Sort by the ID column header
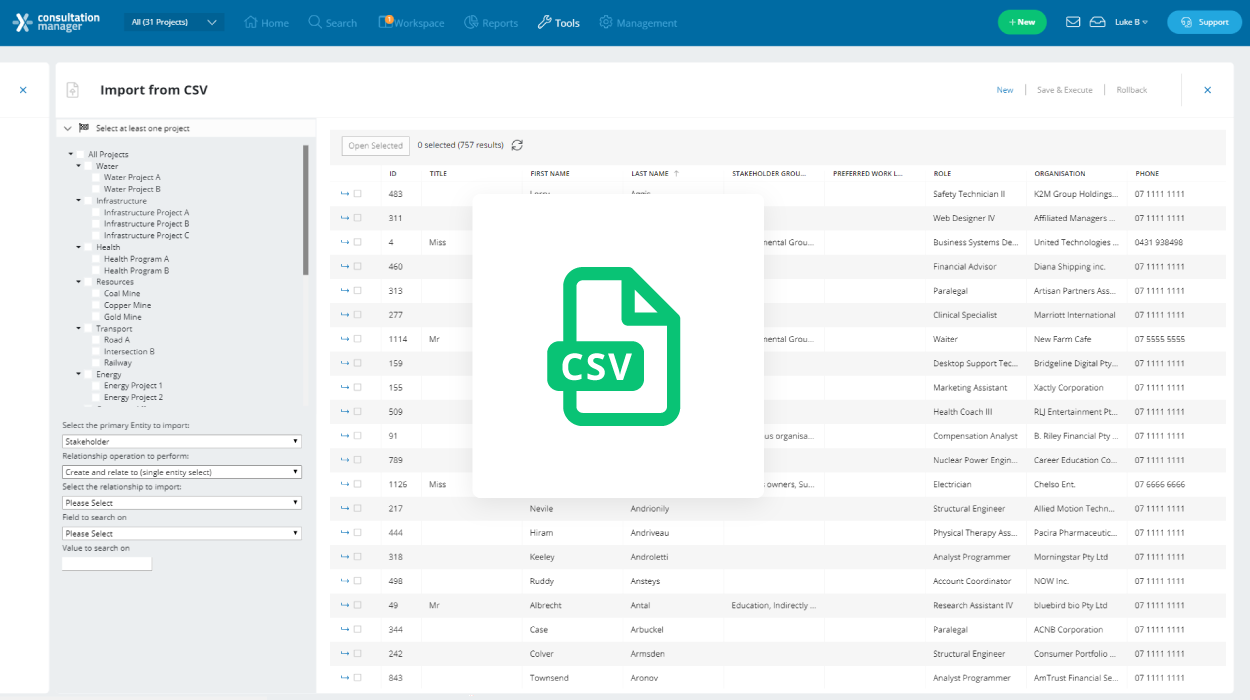The image size is (1250, 700). click(x=393, y=174)
